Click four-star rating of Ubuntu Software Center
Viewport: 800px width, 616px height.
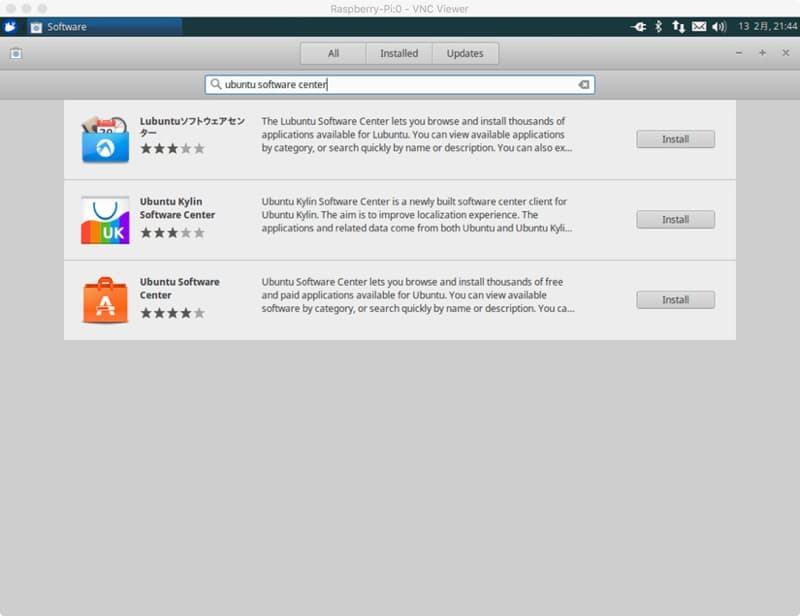[172, 313]
